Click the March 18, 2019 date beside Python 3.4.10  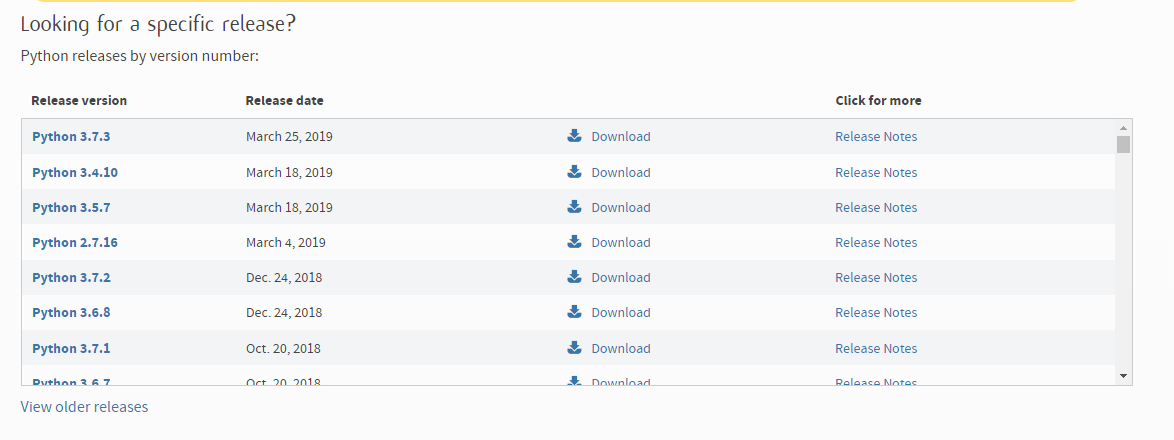[x=289, y=173]
